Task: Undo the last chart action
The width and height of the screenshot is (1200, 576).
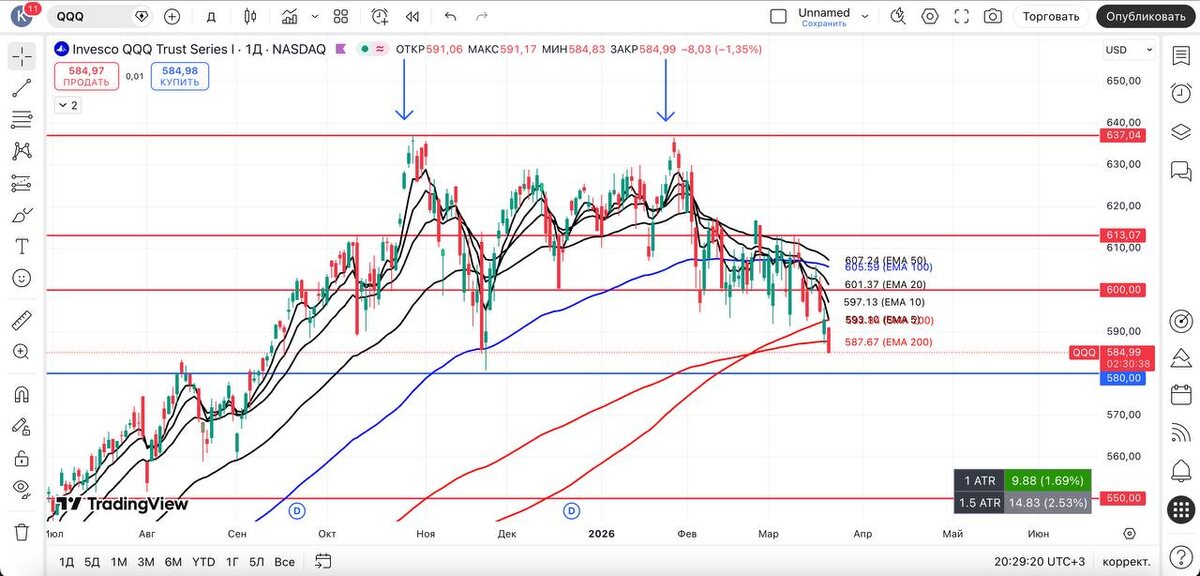Action: coord(450,16)
